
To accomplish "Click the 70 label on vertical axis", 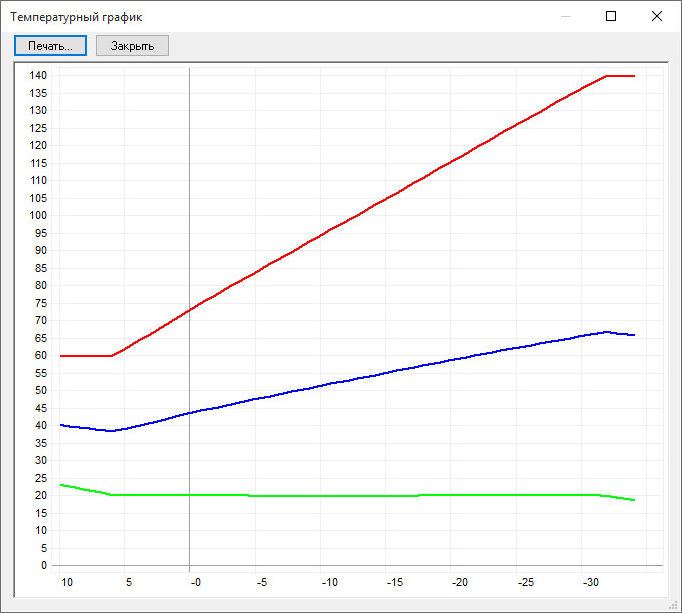I will pyautogui.click(x=41, y=320).
